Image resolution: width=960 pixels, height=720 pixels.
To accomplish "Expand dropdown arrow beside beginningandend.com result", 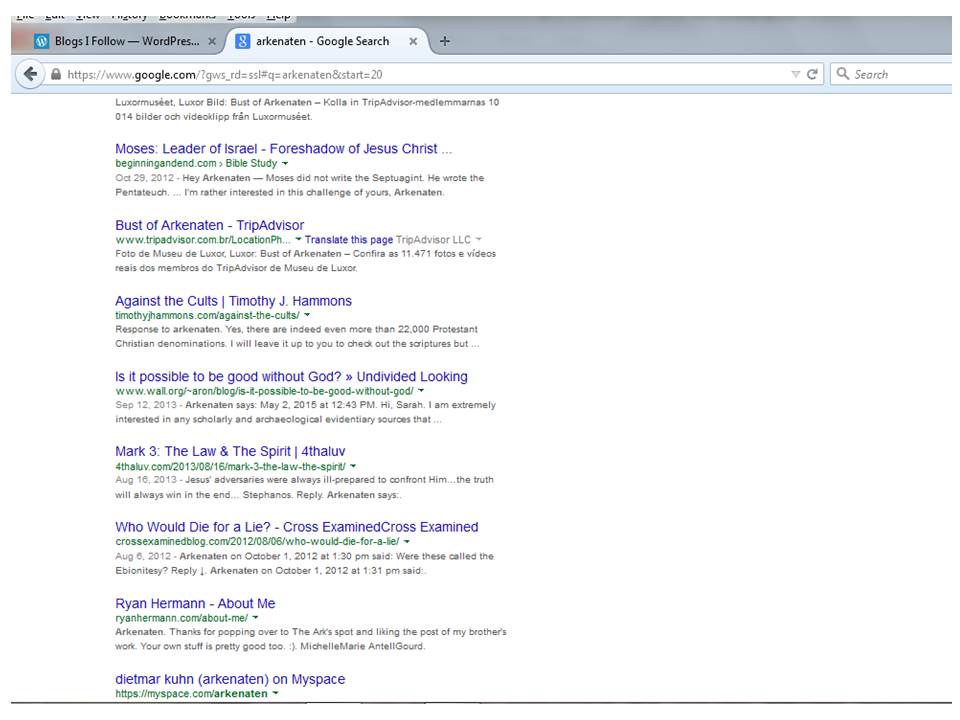I will pos(285,163).
